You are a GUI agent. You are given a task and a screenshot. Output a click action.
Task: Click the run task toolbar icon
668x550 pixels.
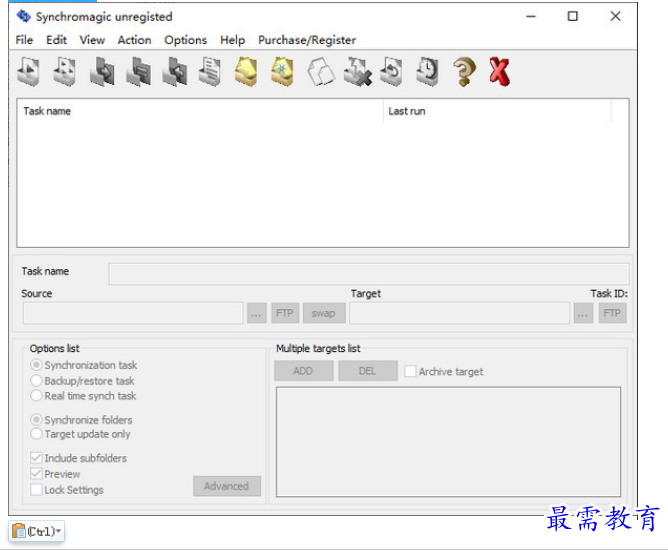point(28,71)
